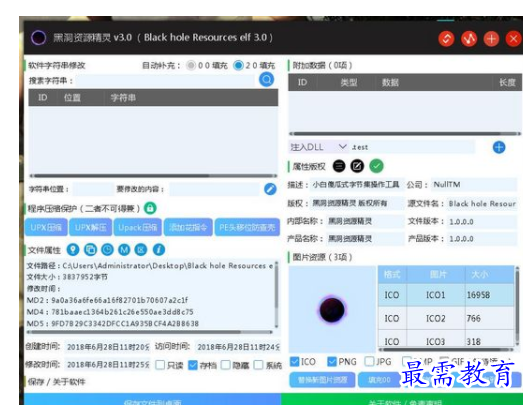Click the crossed-box icon in 文件属性
This screenshot has height=405, width=523.
141,250
